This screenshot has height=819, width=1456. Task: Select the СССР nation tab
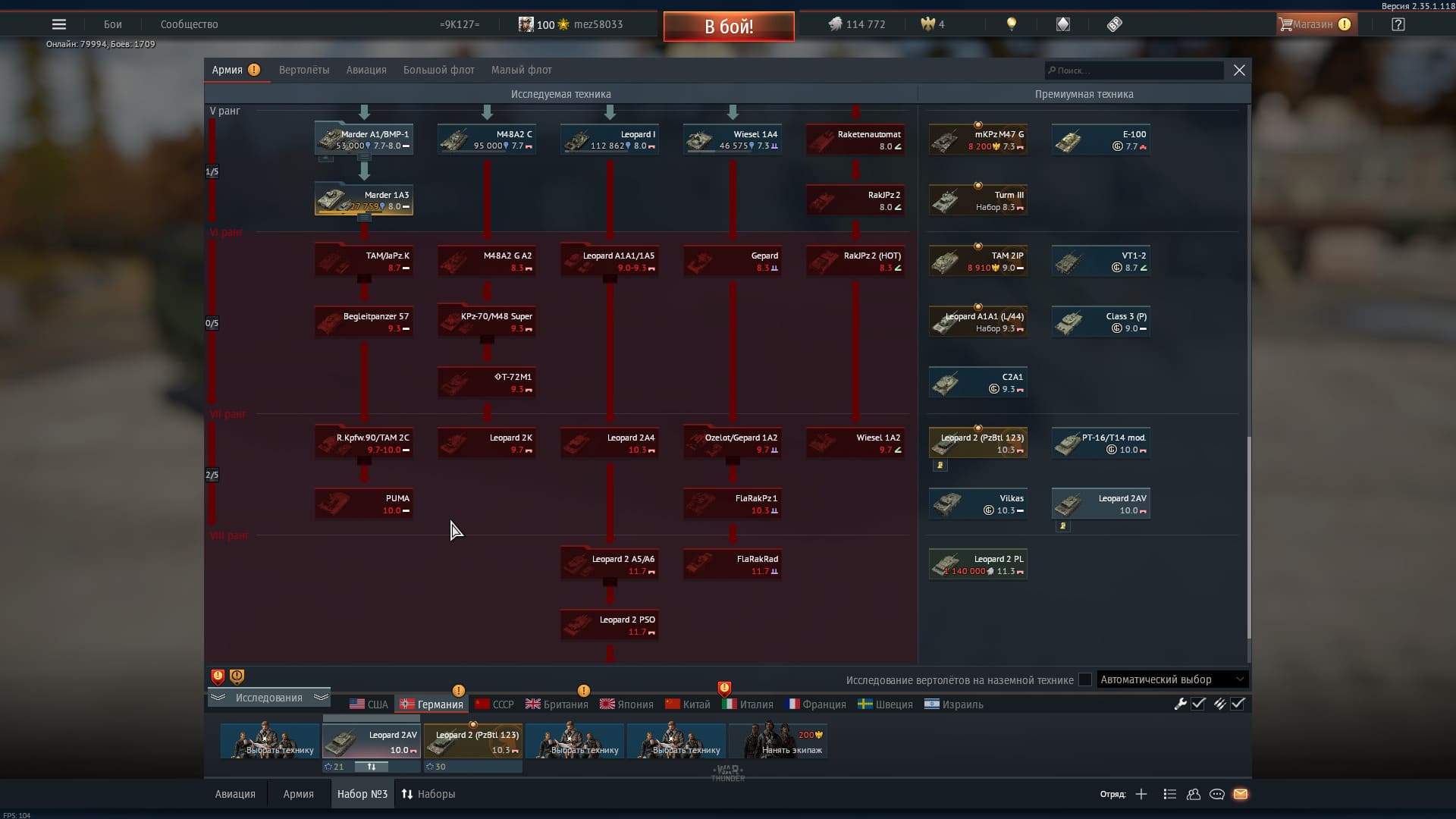(494, 704)
